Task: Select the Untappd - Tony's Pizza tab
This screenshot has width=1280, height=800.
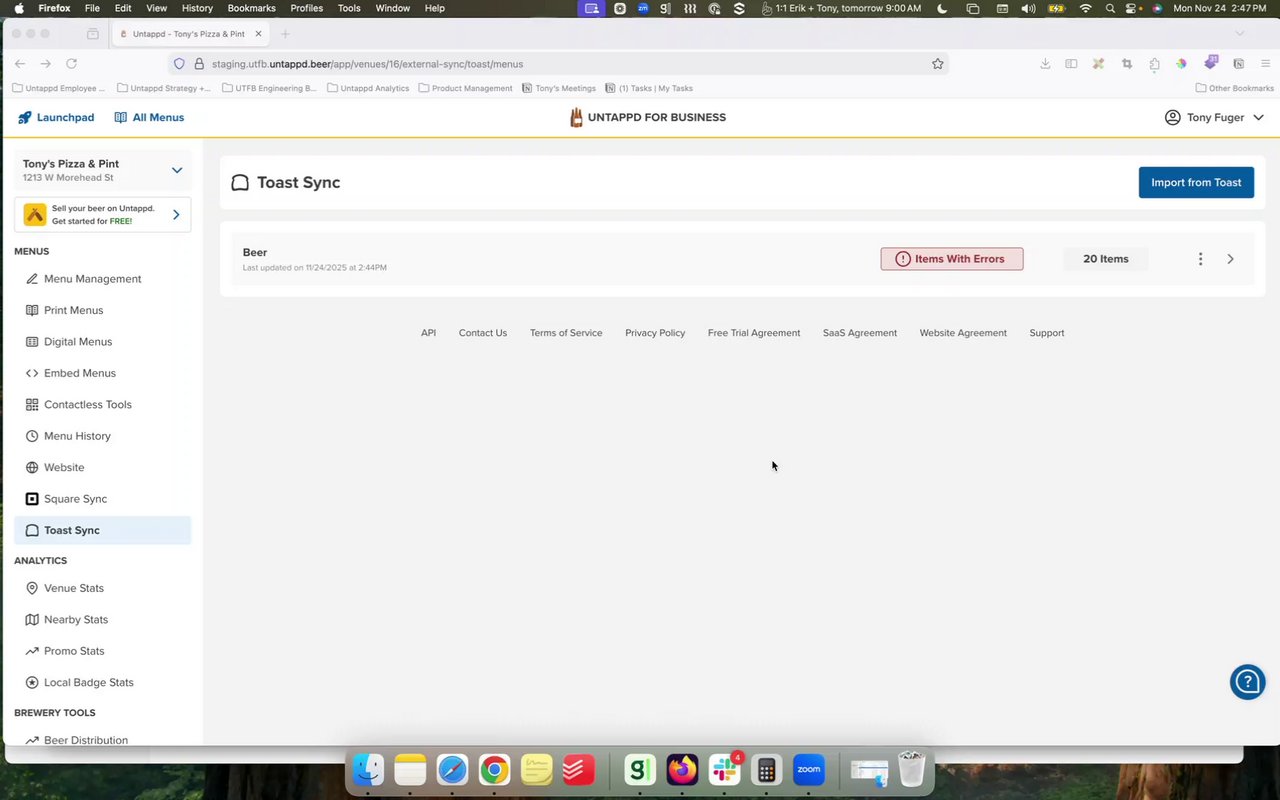Action: pos(189,34)
